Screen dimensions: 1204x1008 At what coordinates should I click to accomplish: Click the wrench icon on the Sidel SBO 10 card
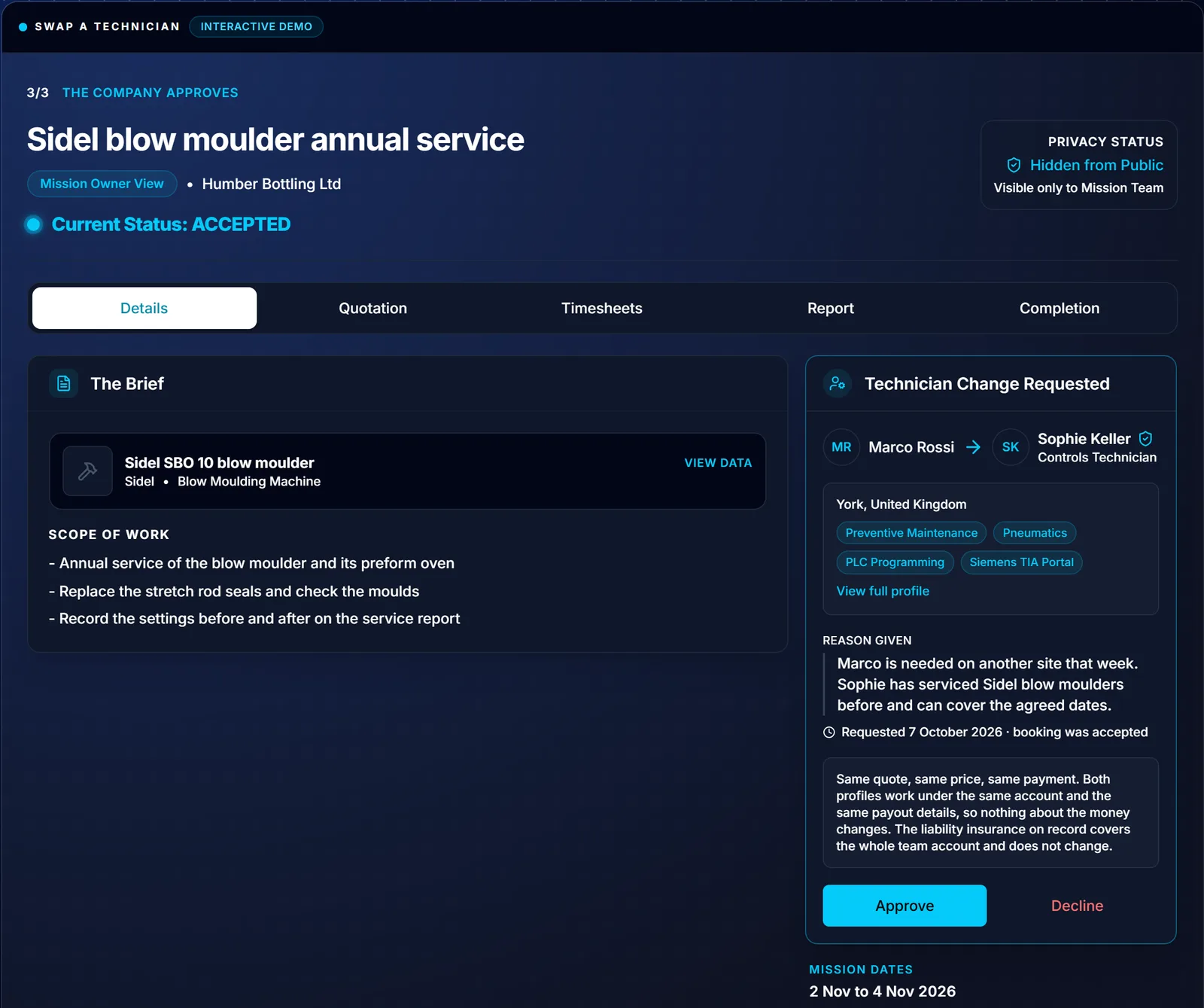[87, 471]
